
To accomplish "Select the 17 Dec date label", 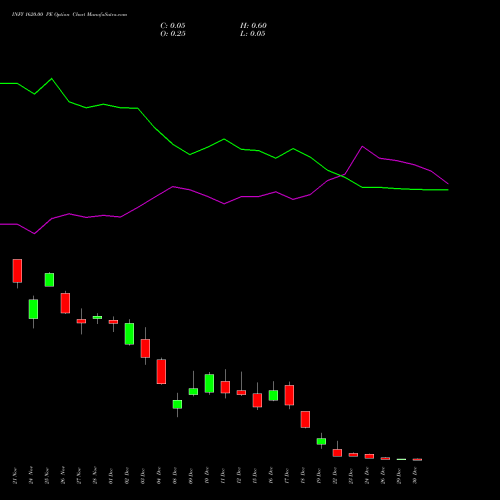I will click(287, 476).
